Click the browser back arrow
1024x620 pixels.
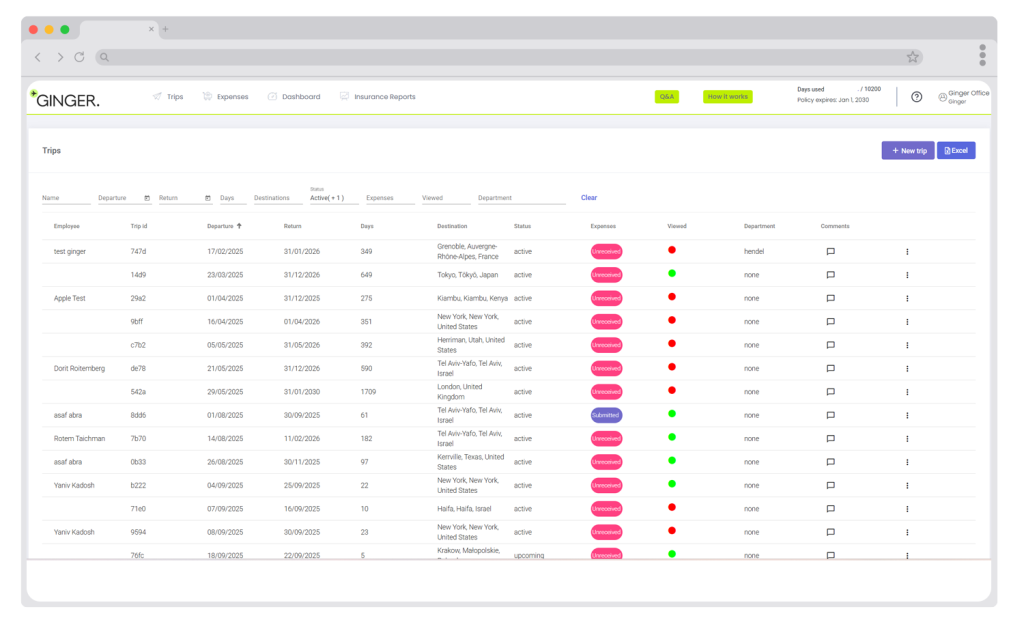(x=38, y=57)
